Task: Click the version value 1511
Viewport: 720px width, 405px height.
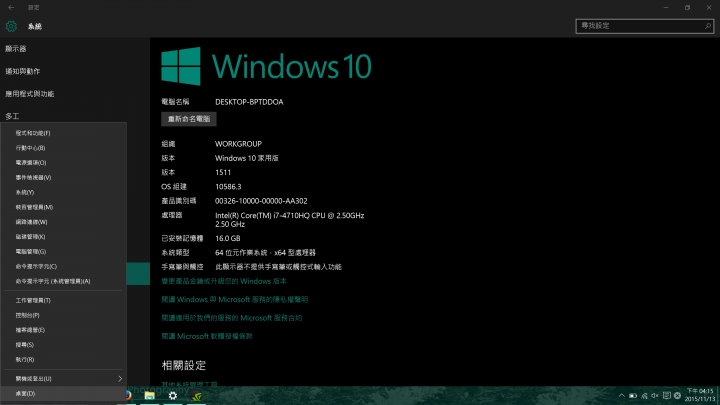Action: [x=223, y=172]
